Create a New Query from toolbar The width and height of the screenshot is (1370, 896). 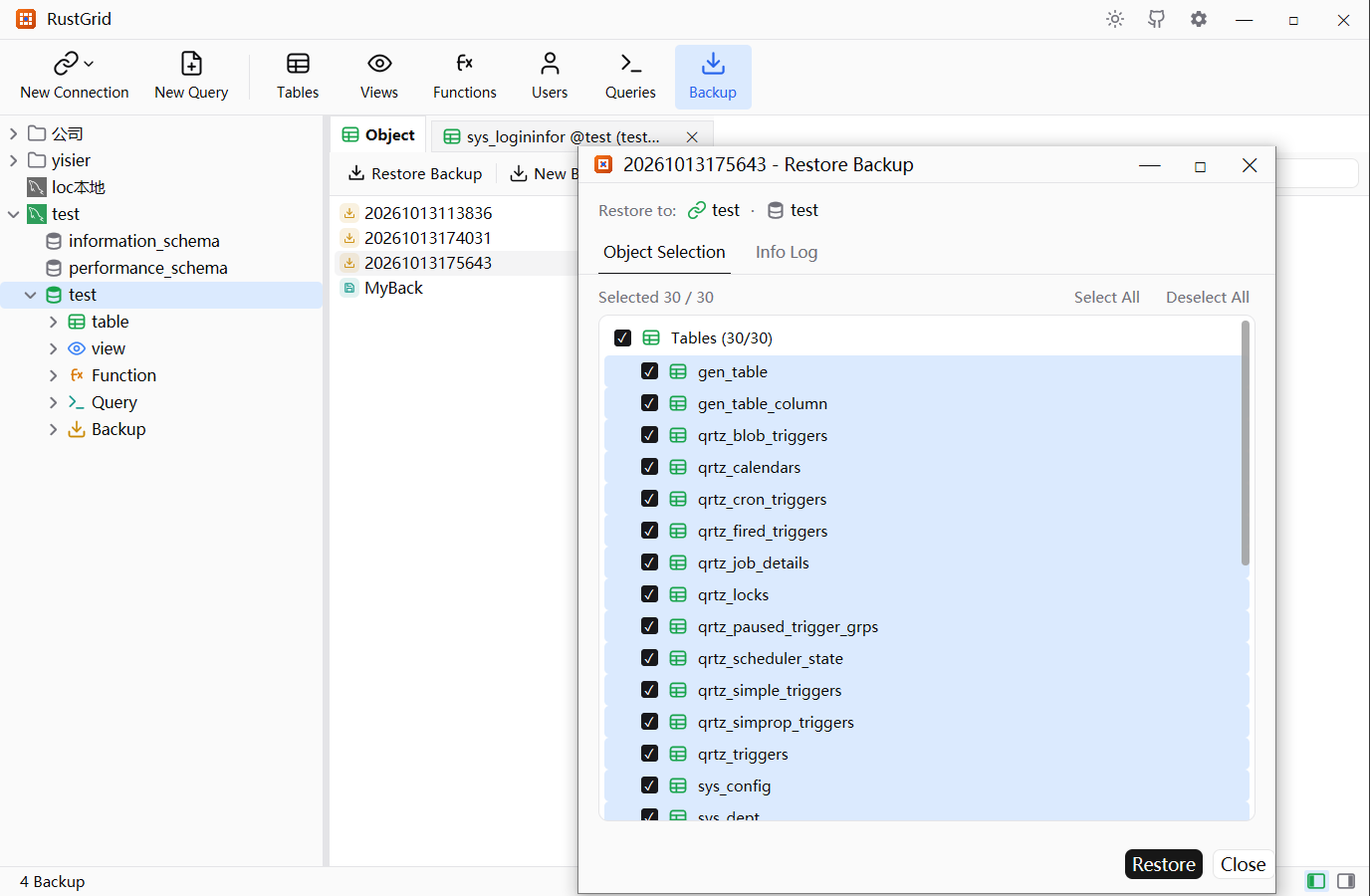[x=191, y=77]
